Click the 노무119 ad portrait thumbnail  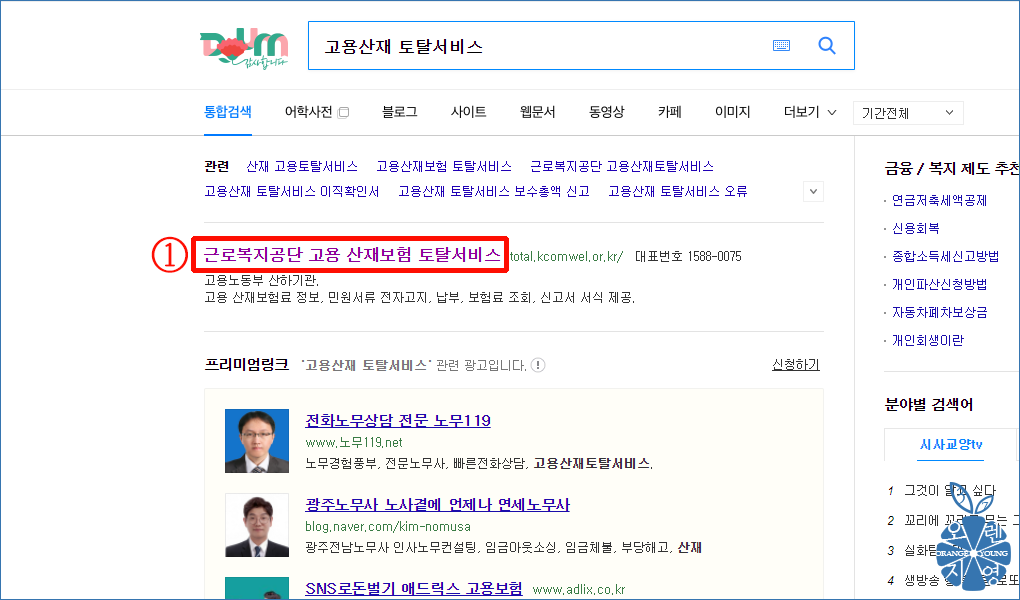point(257,441)
